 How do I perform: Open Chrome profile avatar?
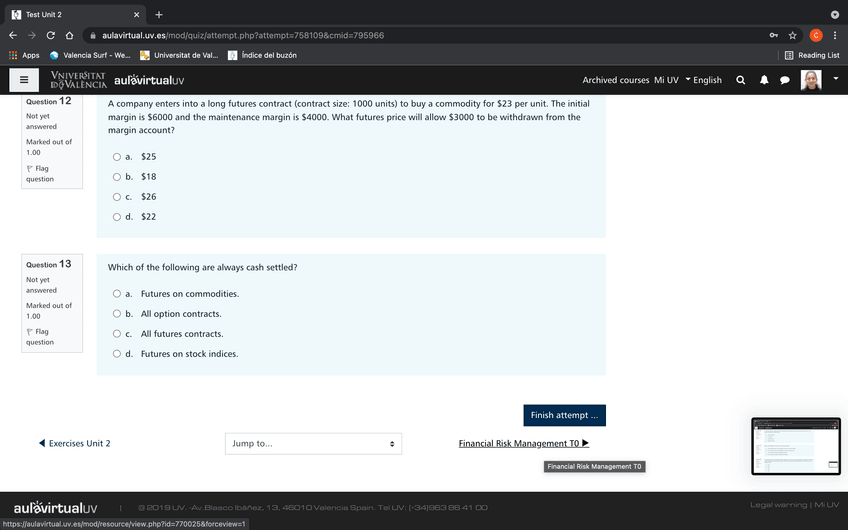click(816, 35)
